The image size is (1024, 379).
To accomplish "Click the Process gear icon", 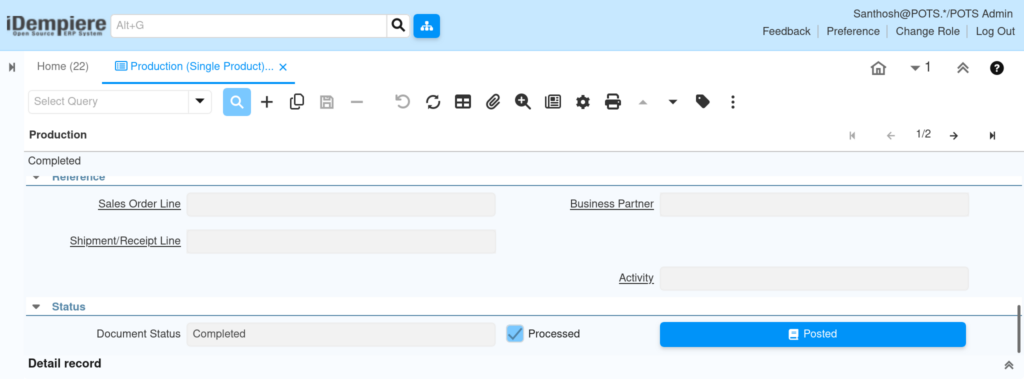I will click(x=583, y=102).
